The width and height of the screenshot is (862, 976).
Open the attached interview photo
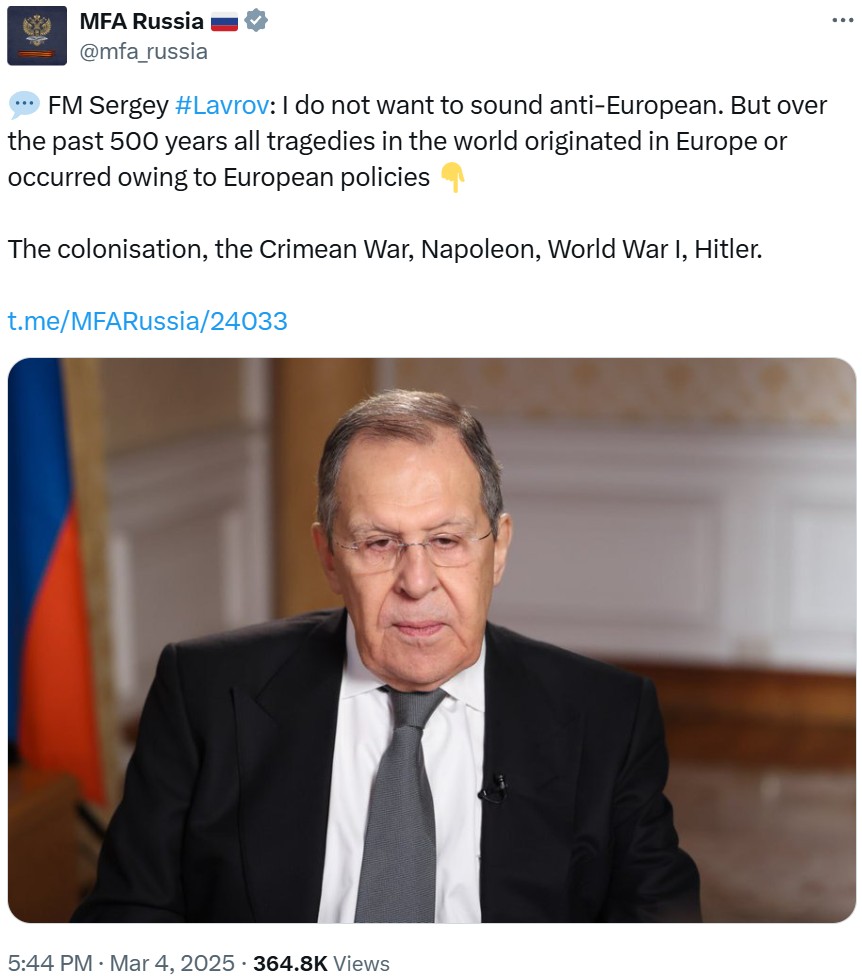coord(431,640)
